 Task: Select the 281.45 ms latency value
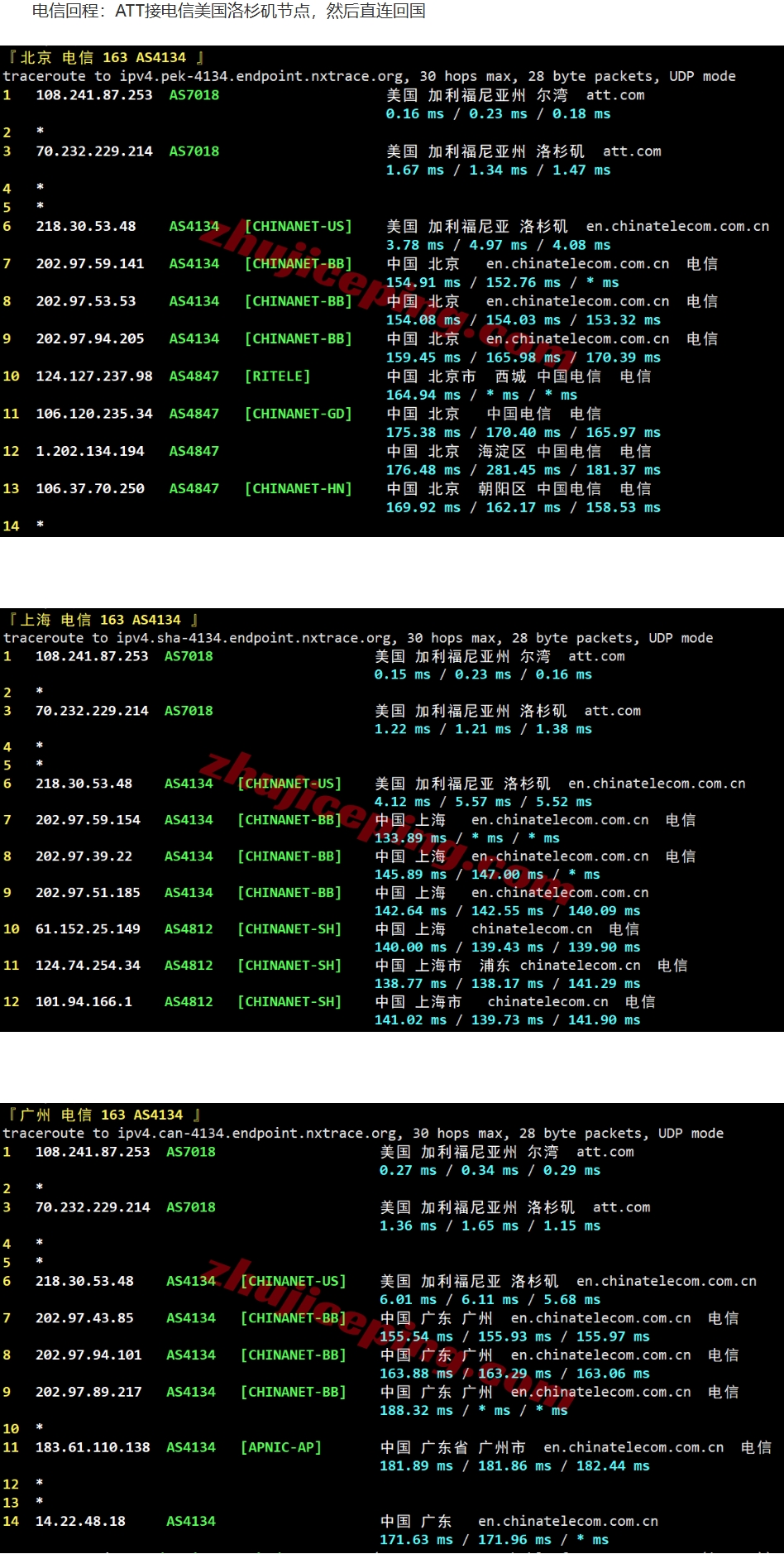[x=523, y=470]
